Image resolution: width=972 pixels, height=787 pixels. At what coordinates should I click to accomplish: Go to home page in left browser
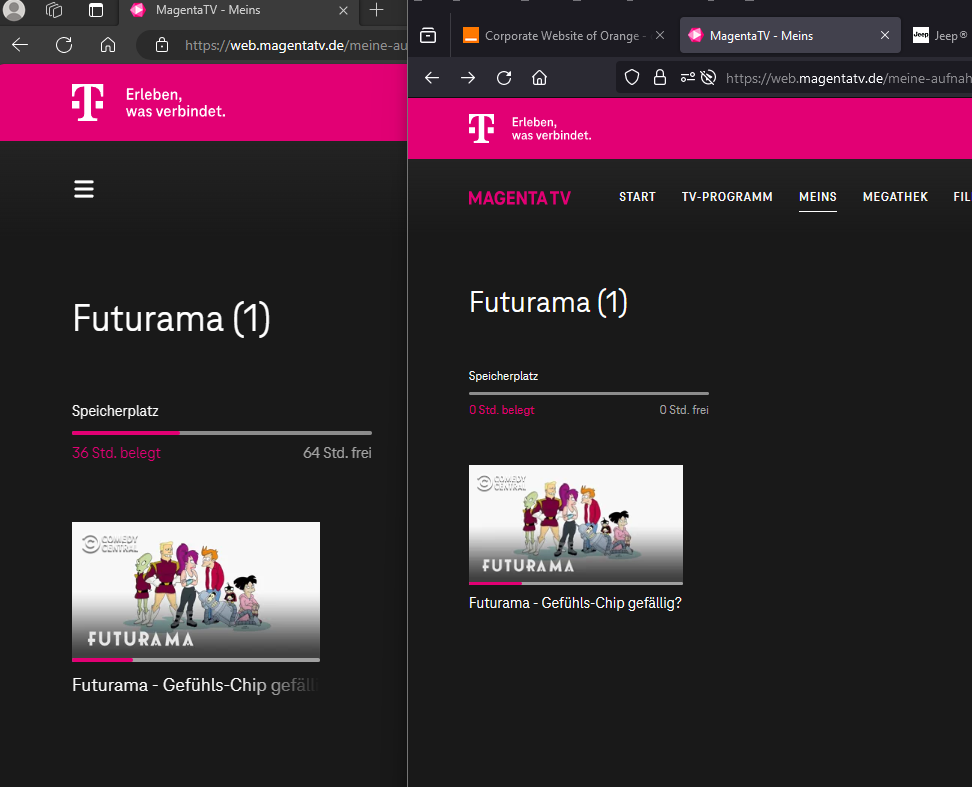tap(108, 45)
